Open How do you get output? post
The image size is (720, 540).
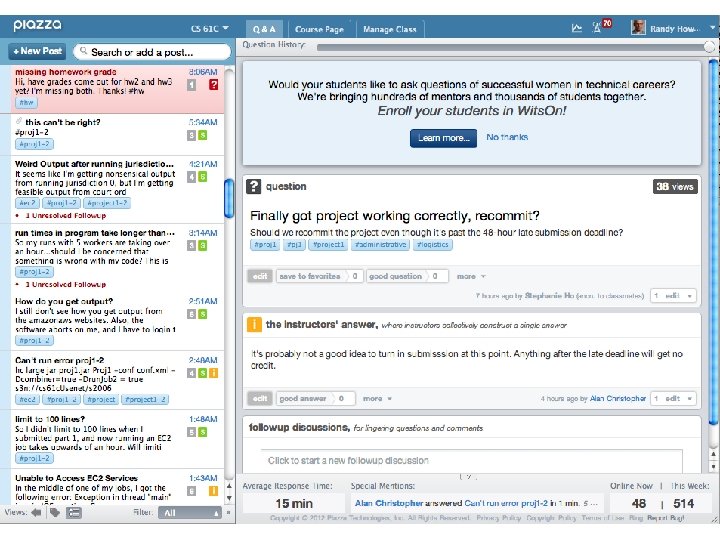point(118,321)
